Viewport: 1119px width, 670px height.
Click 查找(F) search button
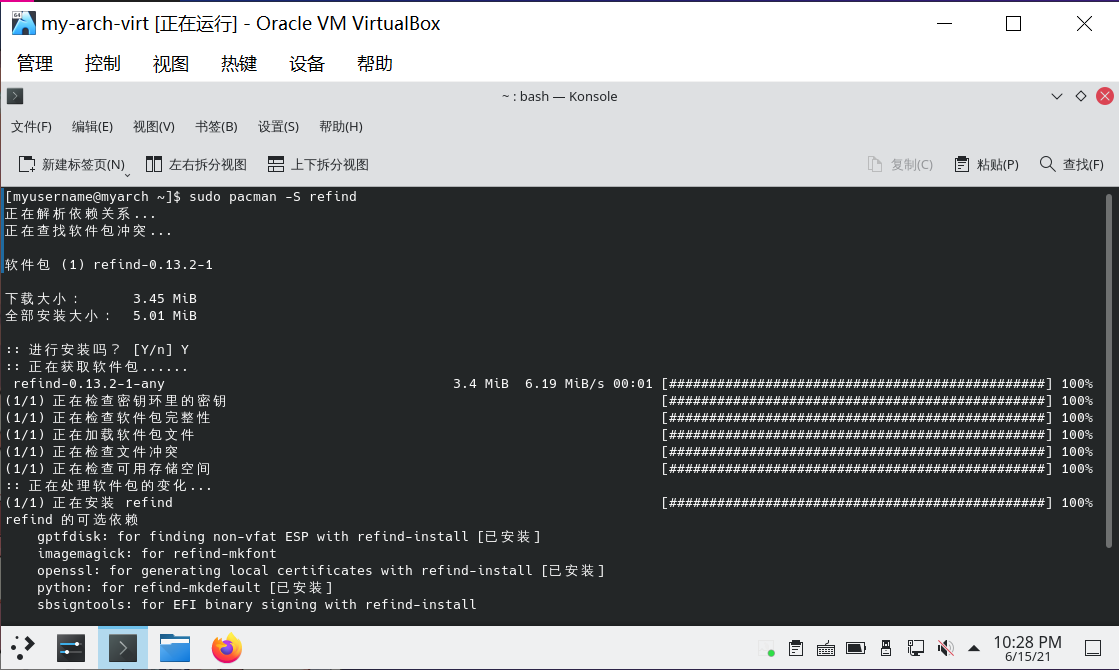(x=1072, y=164)
